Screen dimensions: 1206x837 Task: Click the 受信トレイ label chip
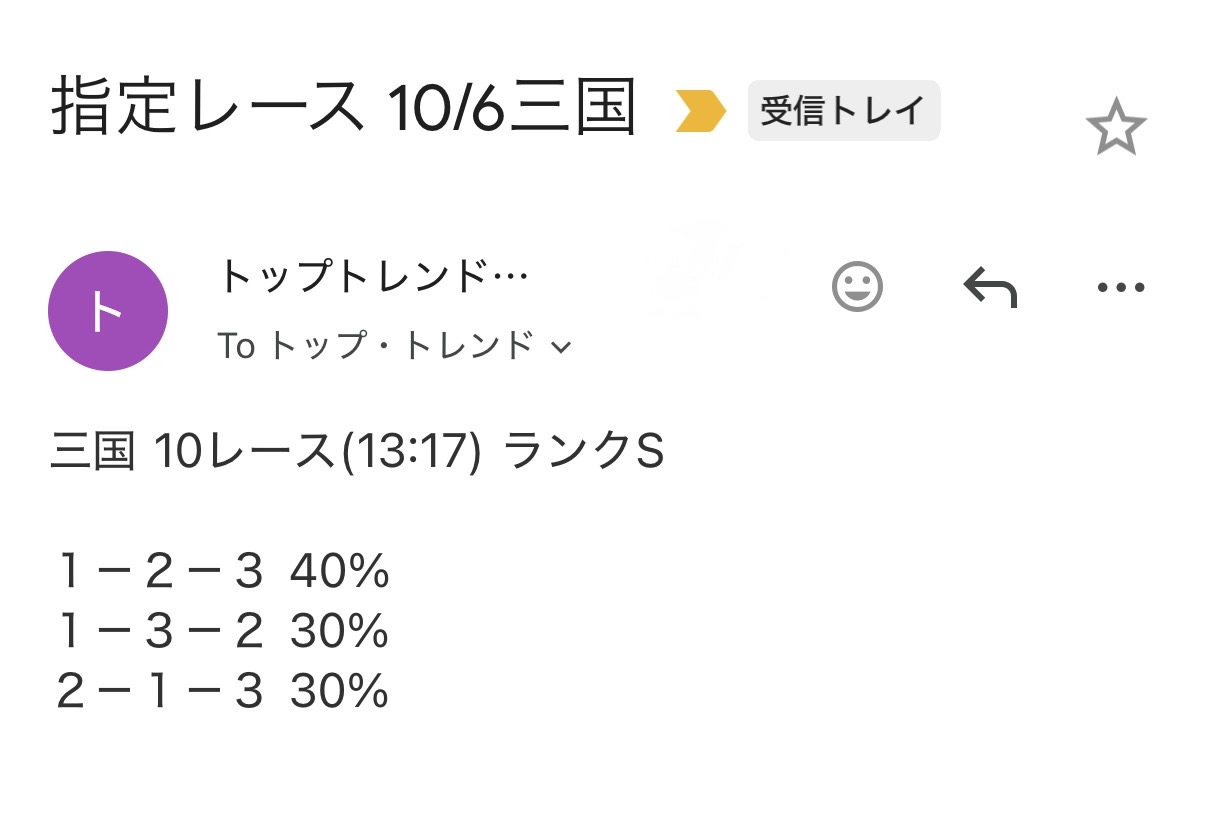pos(843,111)
